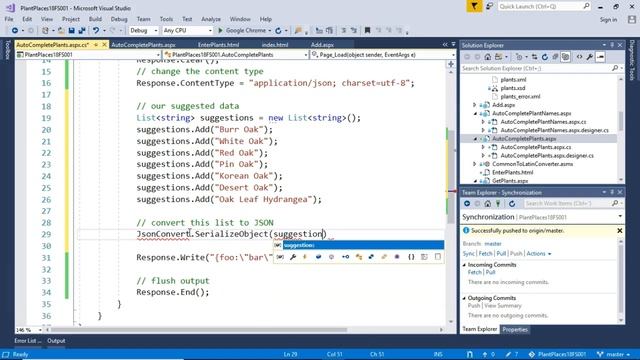Toggle the interfaces filter in IntelliSense popup
640x360 pixels.
(x=345, y=257)
